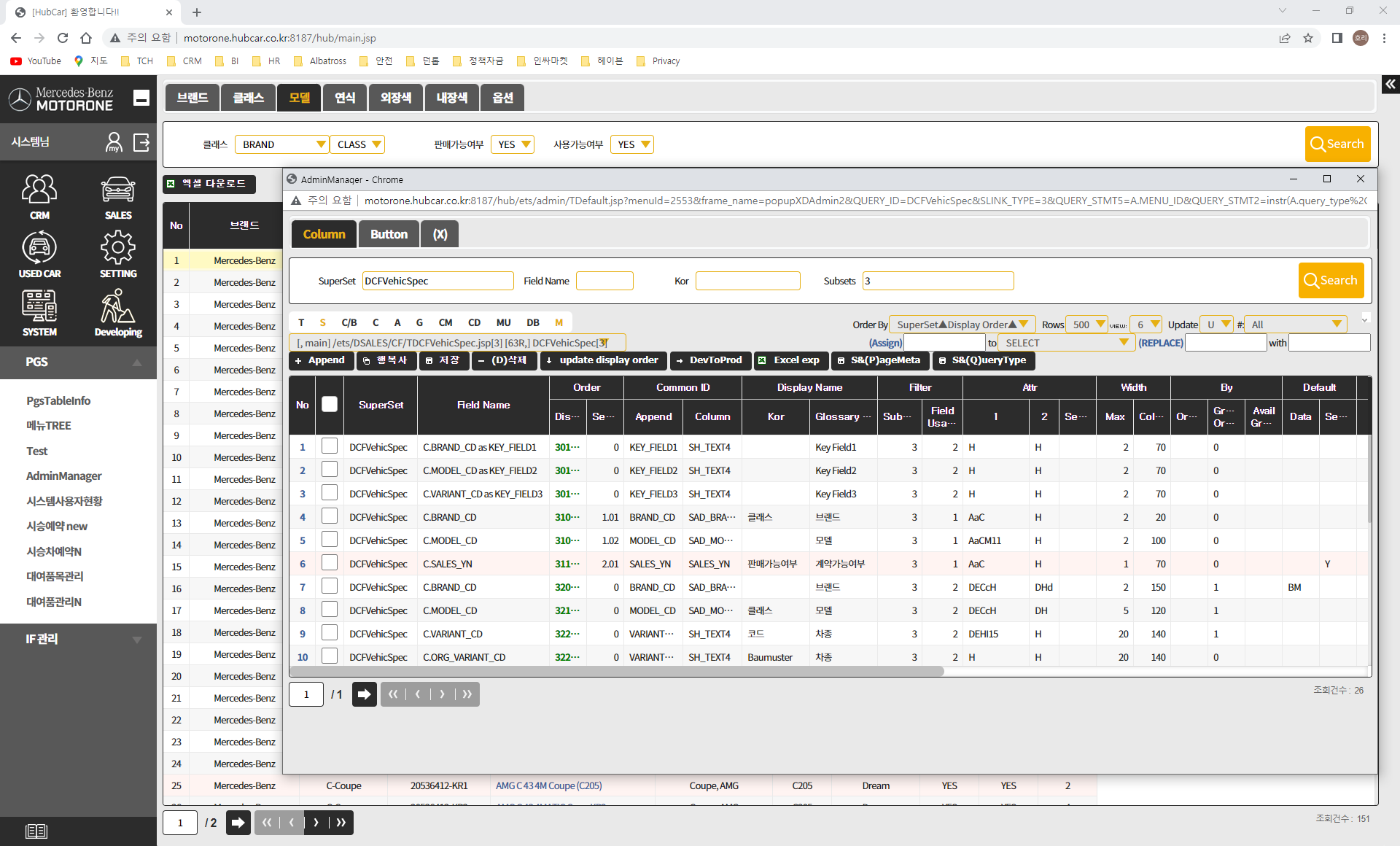Click the user profile icon in sidebar
Screen dimensions: 1400x846
114,142
